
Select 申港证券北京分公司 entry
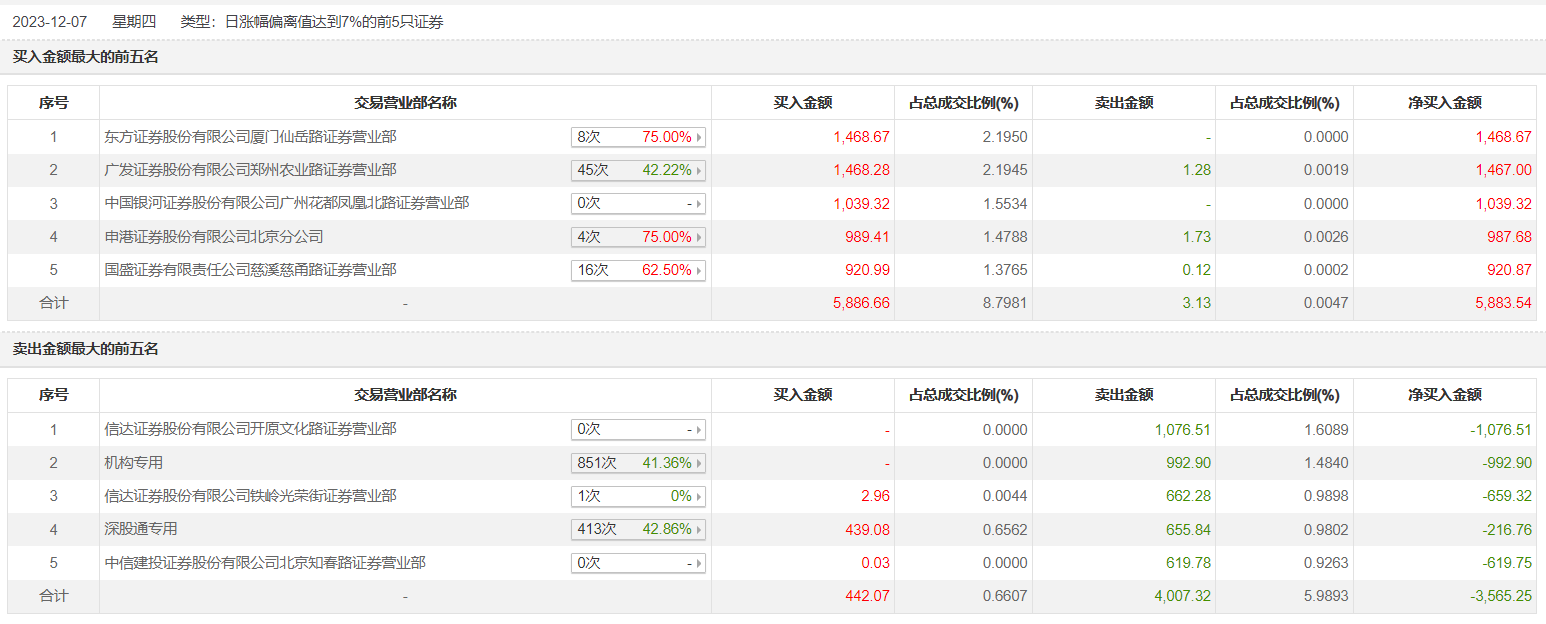[x=214, y=237]
